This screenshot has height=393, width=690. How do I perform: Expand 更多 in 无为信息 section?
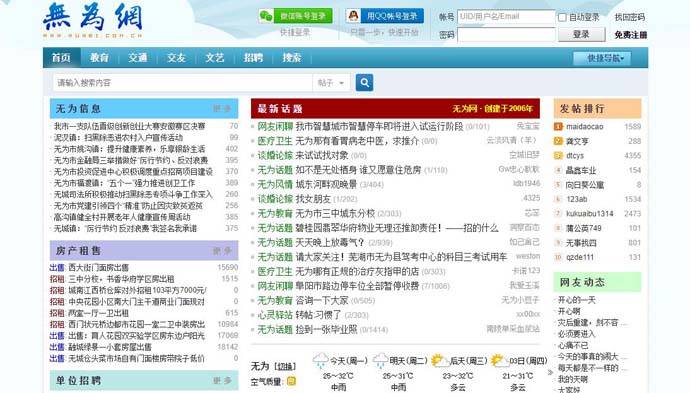(x=222, y=109)
